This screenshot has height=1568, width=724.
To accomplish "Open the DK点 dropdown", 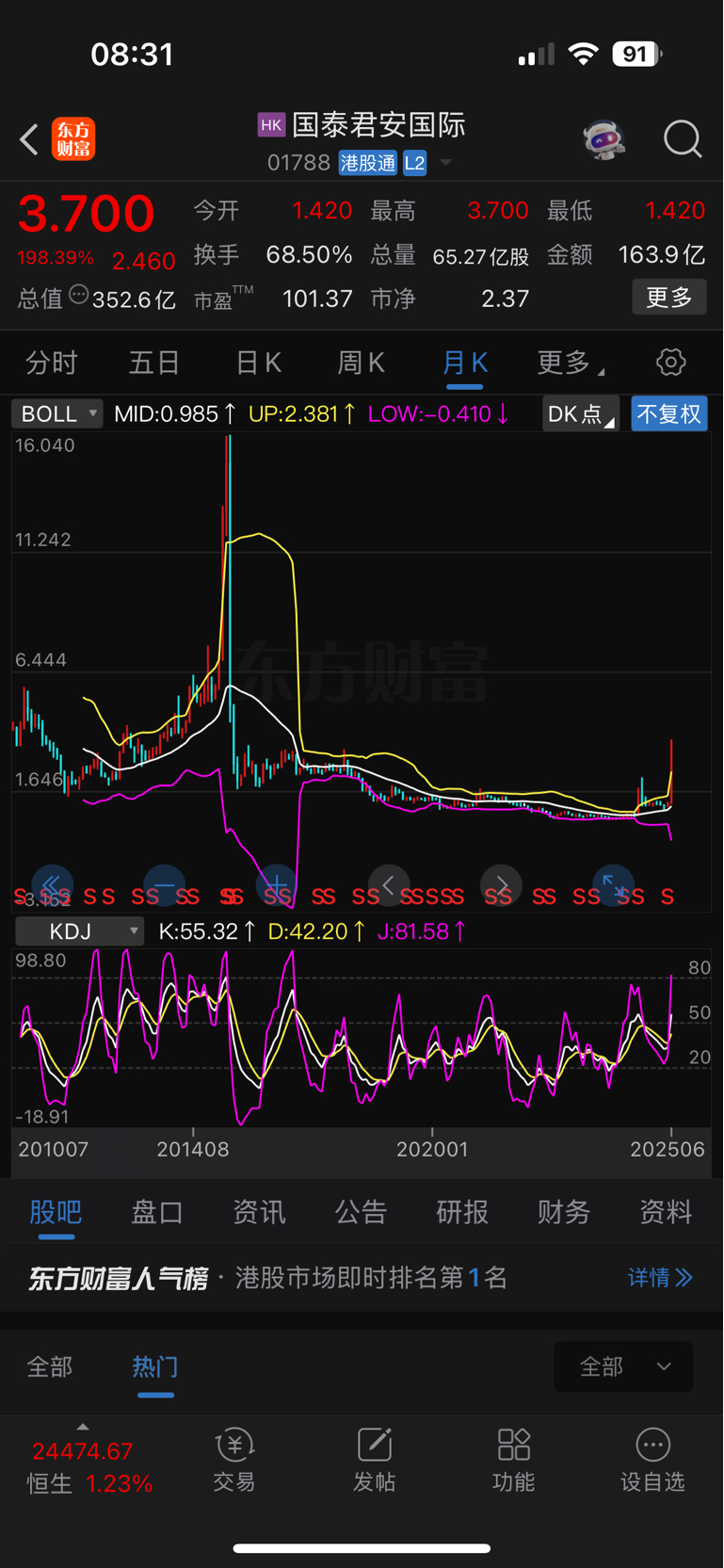I will [x=580, y=414].
